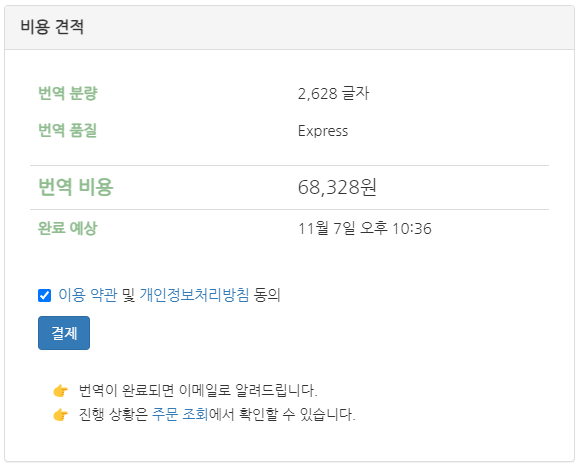Viewport: 582px width, 472px height.
Task: Open the 주문 조회 order lookup link
Action: point(180,414)
